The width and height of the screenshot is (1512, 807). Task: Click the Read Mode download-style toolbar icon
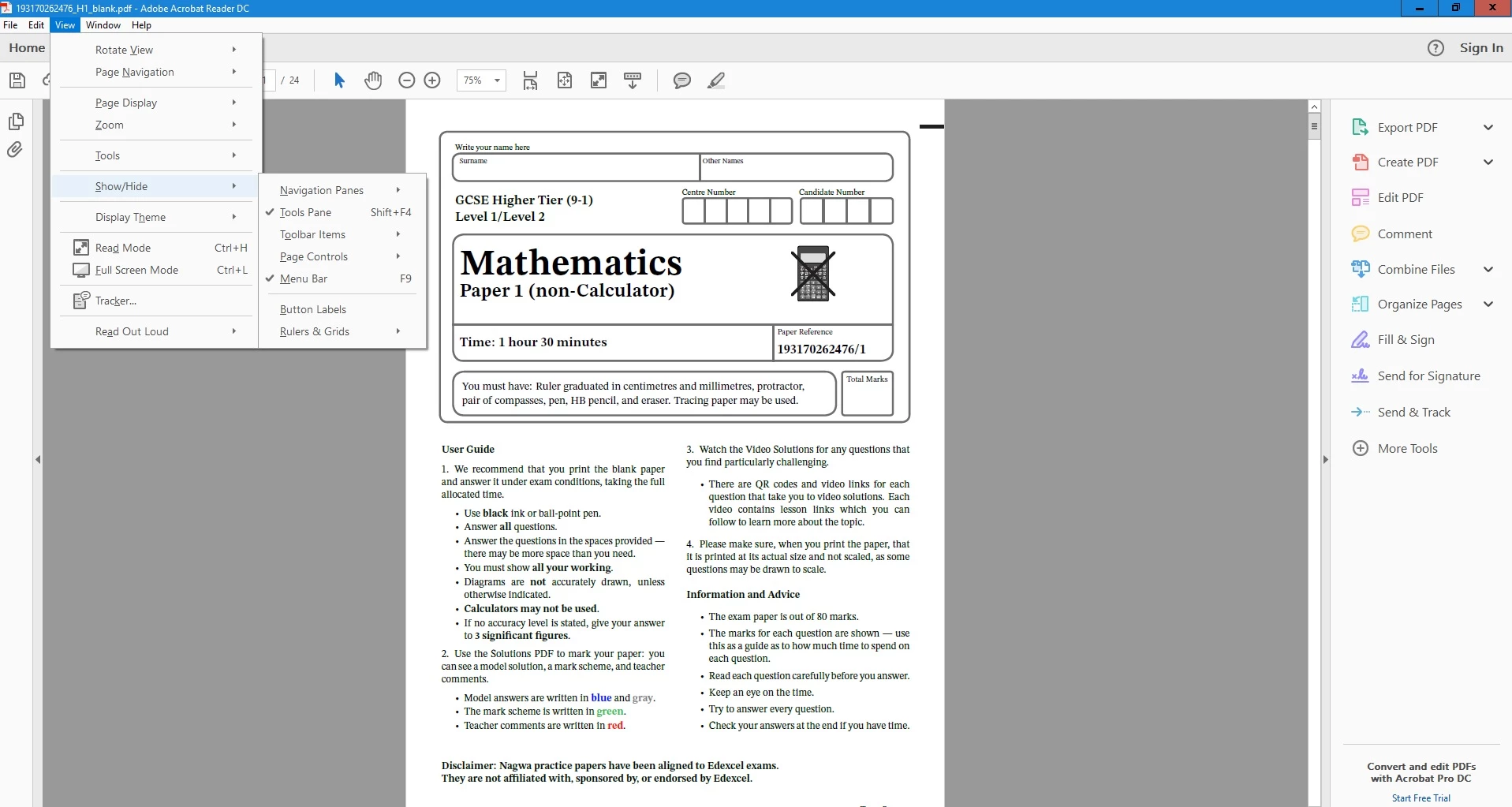pyautogui.click(x=633, y=80)
